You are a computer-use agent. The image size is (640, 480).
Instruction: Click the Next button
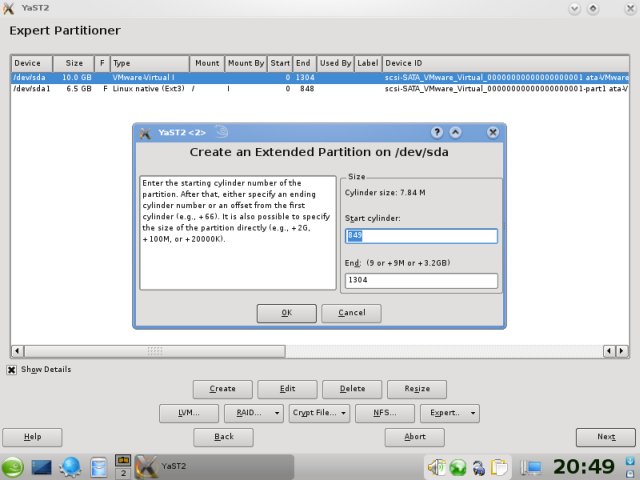pyautogui.click(x=606, y=437)
